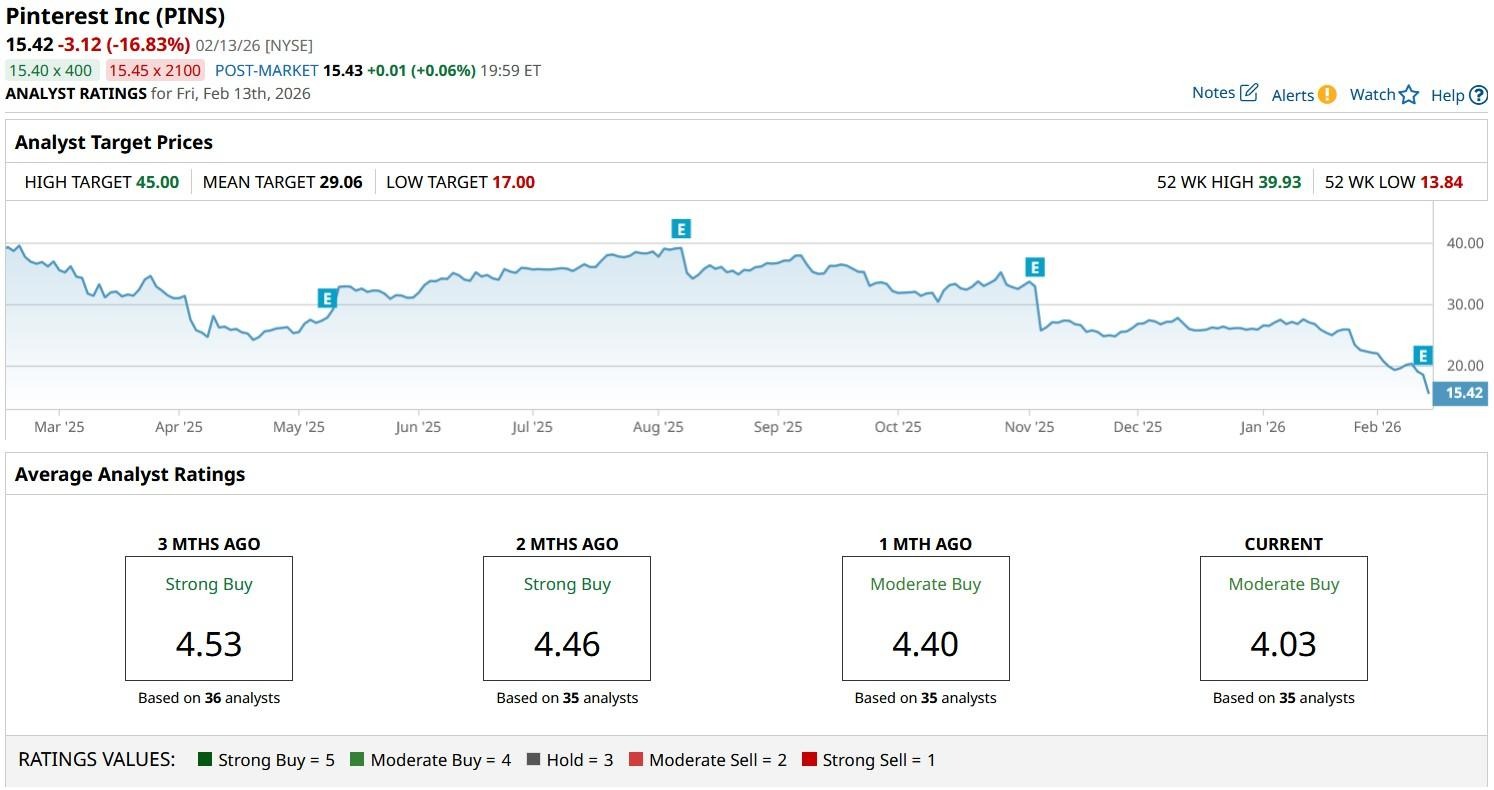Select the CURRENT rating box
This screenshot has width=1494, height=790.
point(1283,618)
